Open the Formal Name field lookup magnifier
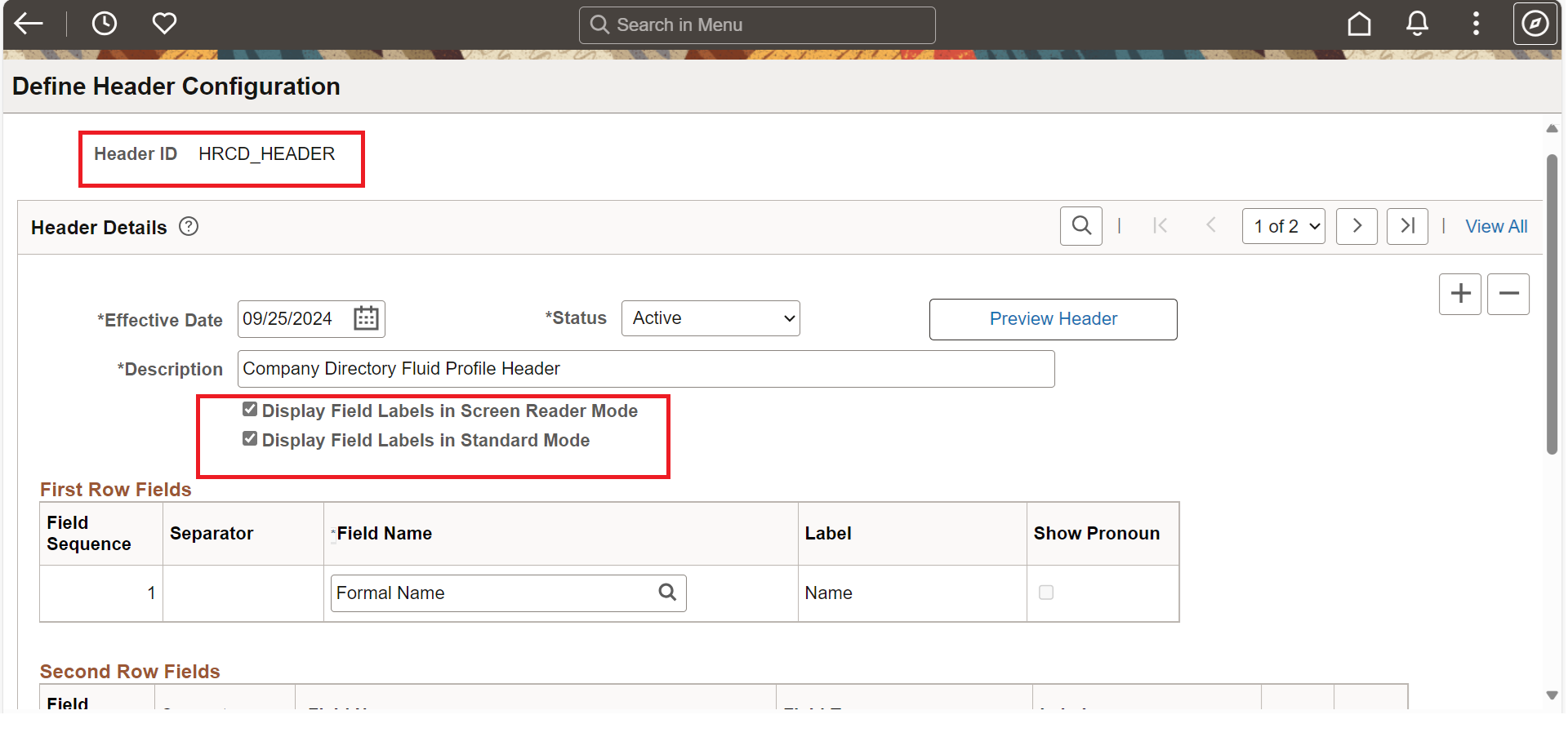The image size is (1568, 737). 667,593
